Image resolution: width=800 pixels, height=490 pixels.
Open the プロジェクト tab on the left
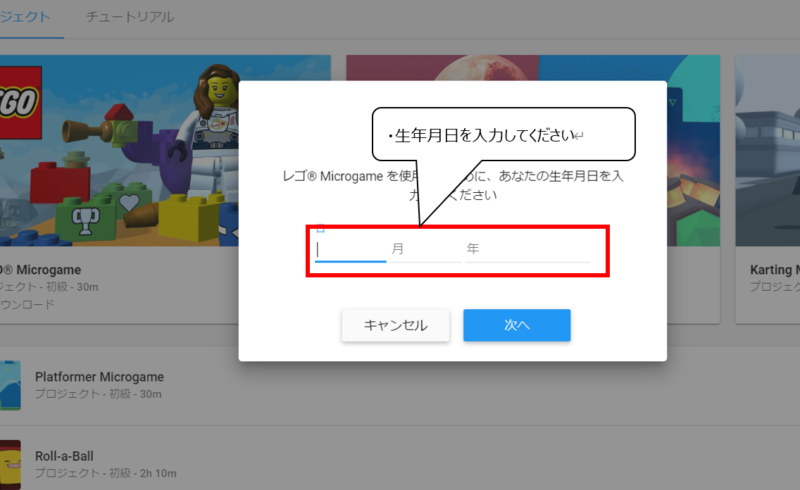[x=26, y=17]
